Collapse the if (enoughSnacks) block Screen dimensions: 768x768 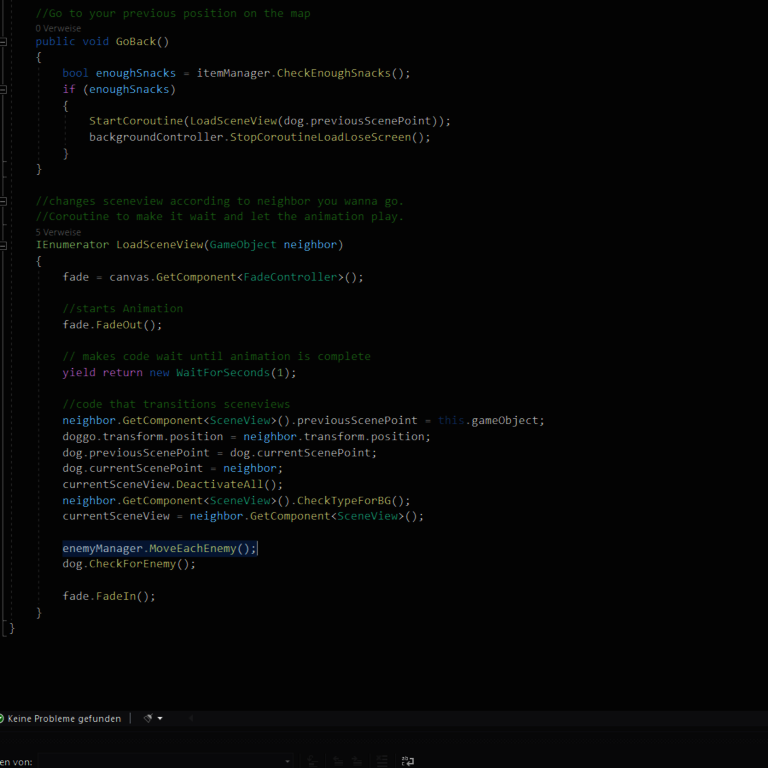pos(4,89)
